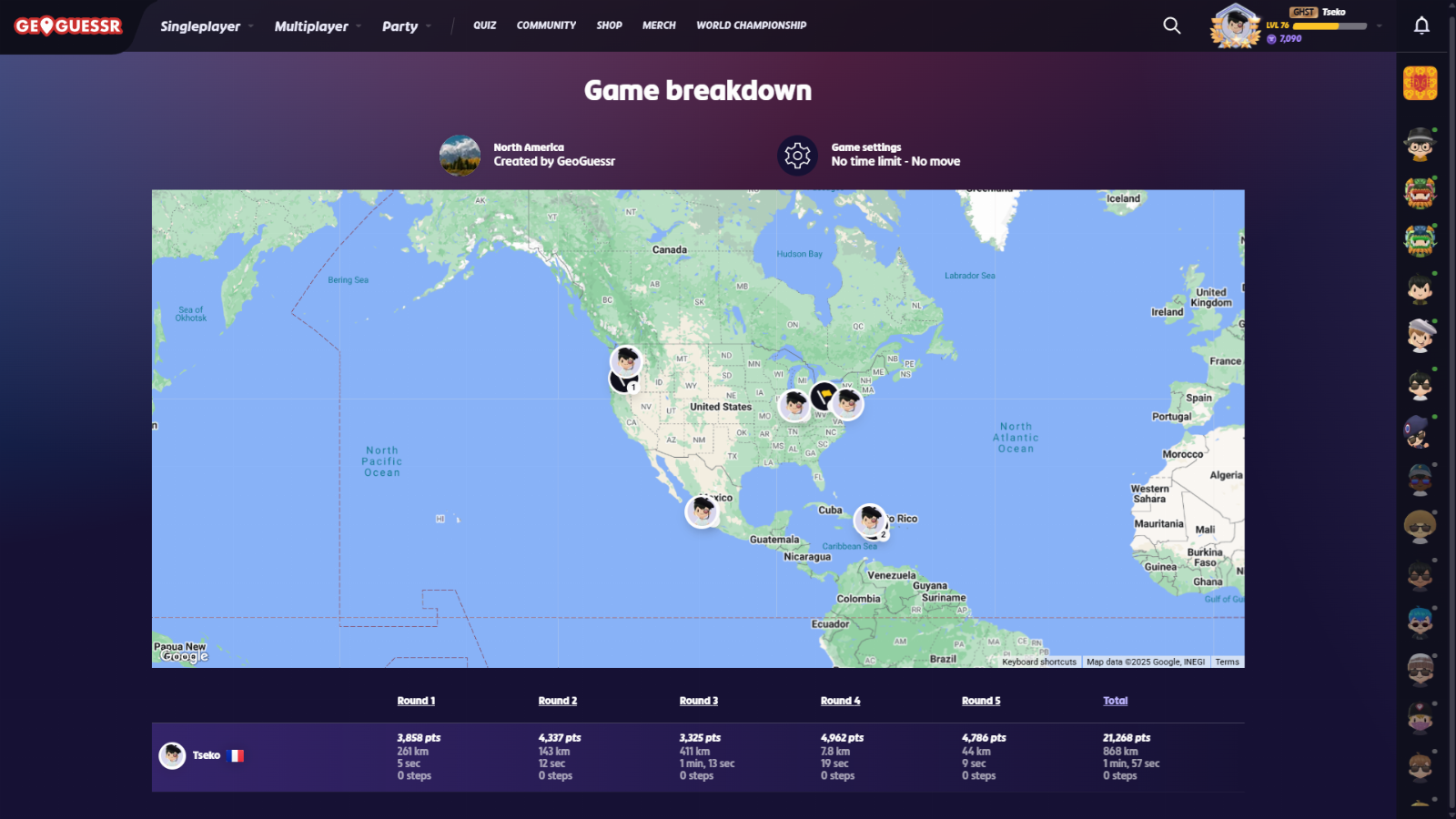Go to the Quiz menu item
This screenshot has height=819, width=1456.
pyautogui.click(x=484, y=25)
